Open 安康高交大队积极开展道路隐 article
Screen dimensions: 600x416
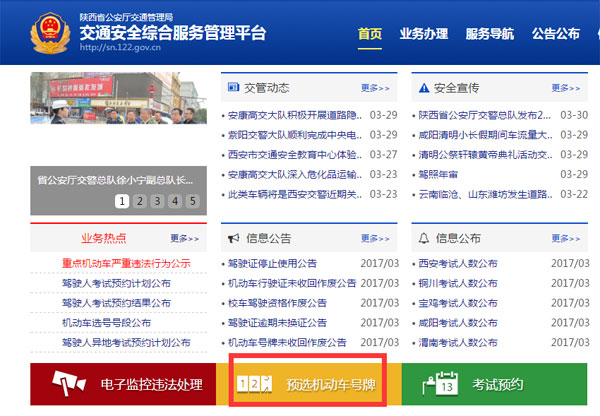295,115
